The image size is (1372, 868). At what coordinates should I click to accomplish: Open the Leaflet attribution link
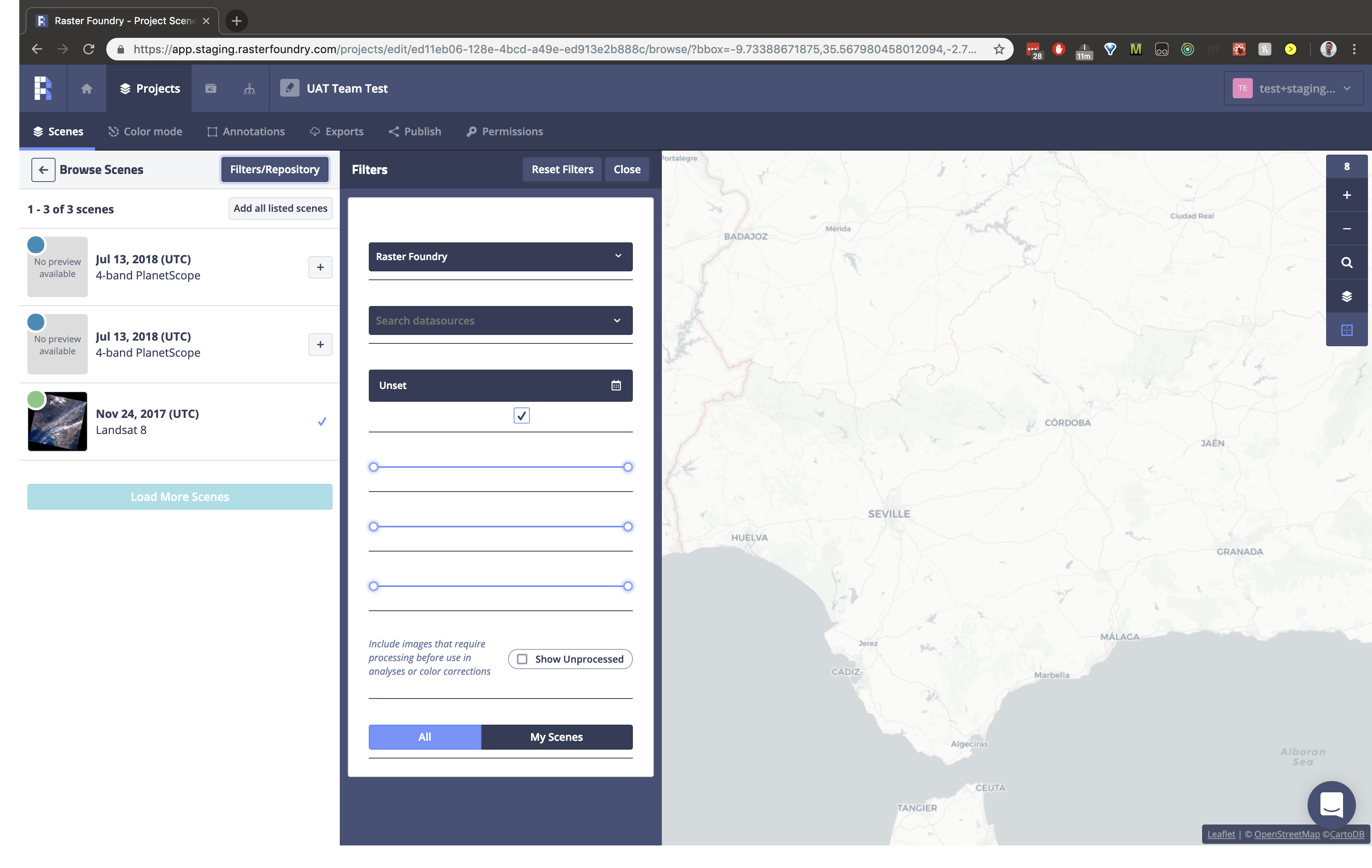[x=1221, y=834]
